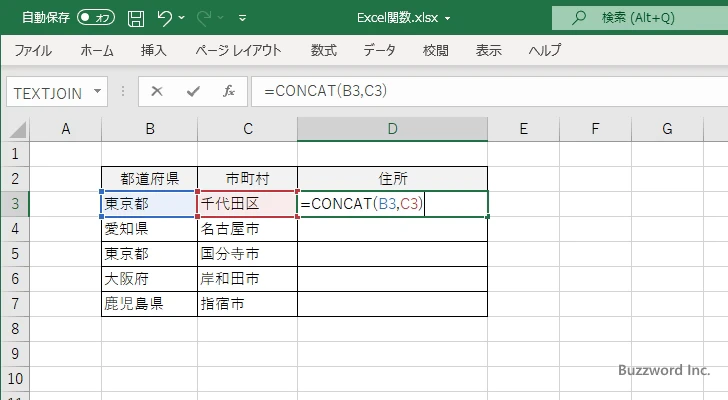Click the greyed-out Redo icon
The image size is (728, 400).
(204, 18)
